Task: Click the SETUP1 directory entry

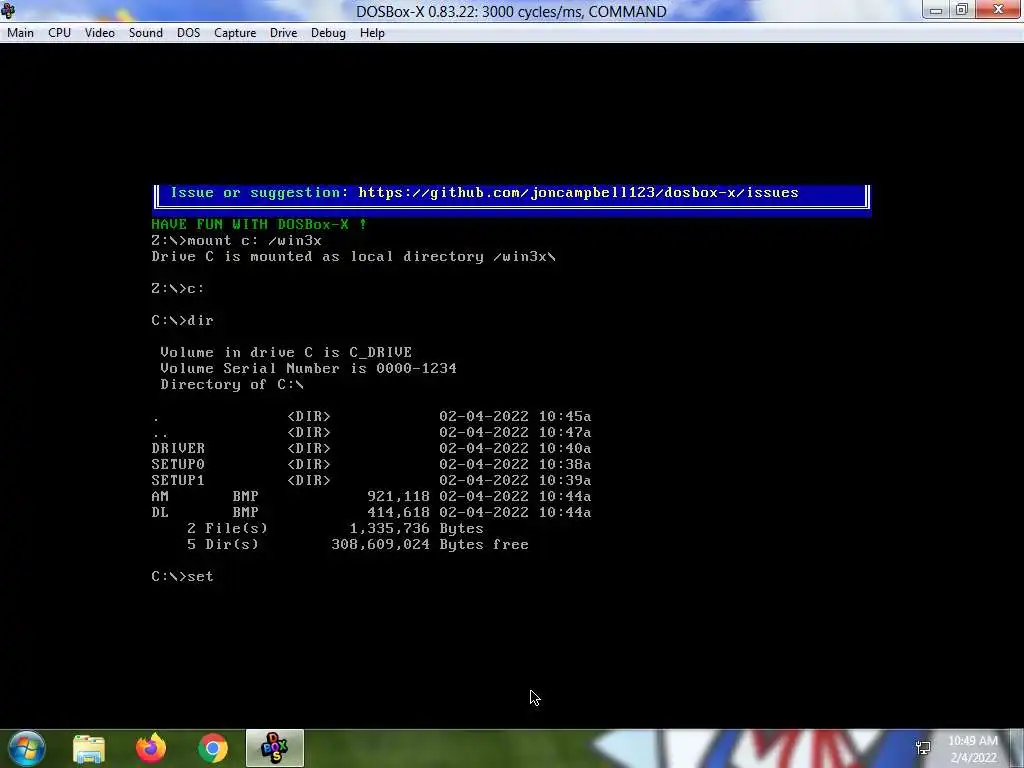Action: 371,481
